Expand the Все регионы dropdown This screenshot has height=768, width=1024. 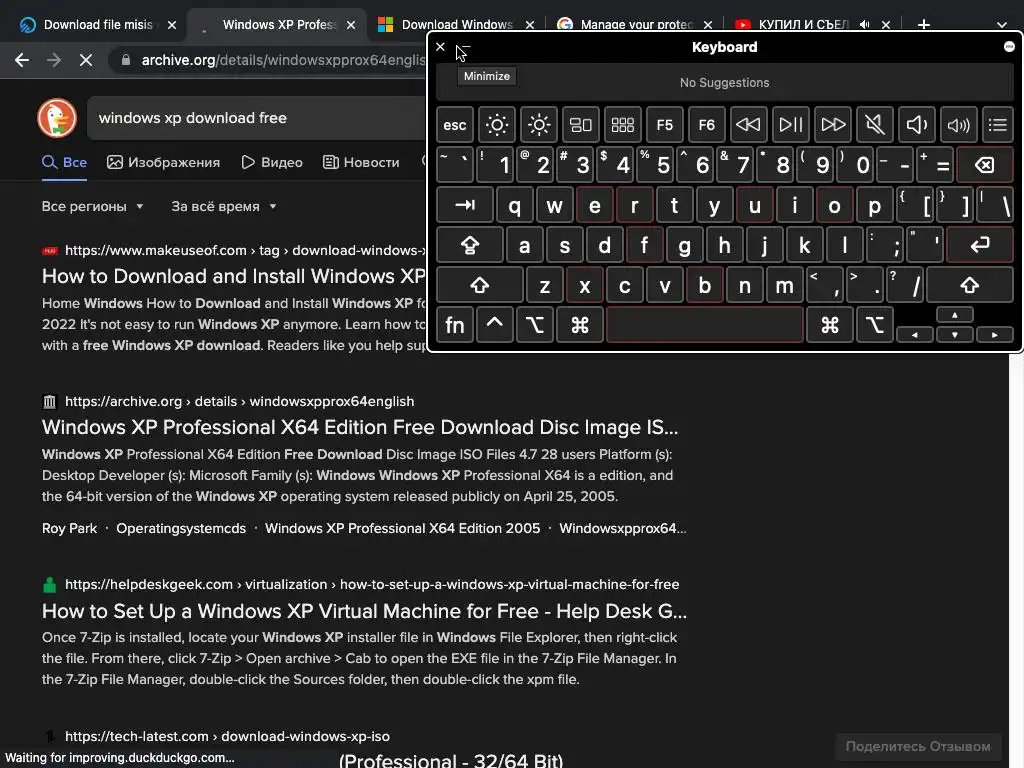(x=92, y=206)
